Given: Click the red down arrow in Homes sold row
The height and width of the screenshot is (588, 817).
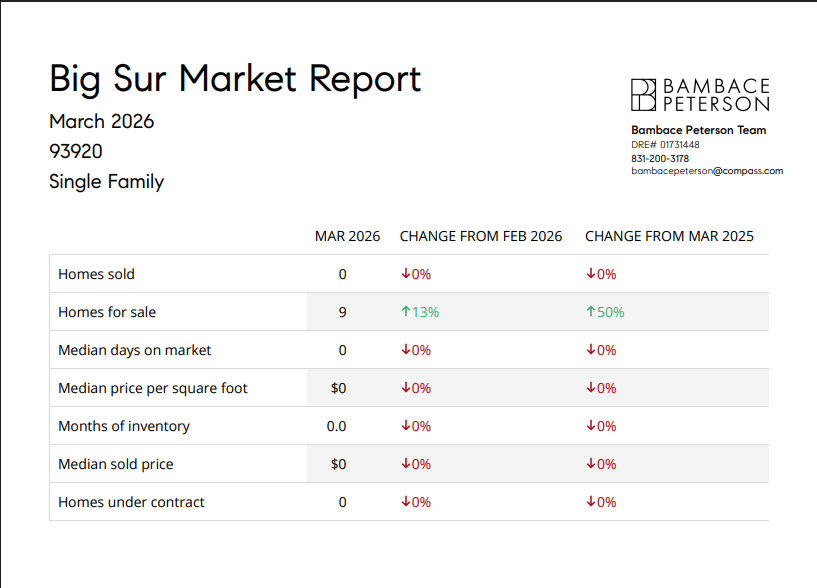Looking at the screenshot, I should tap(406, 274).
